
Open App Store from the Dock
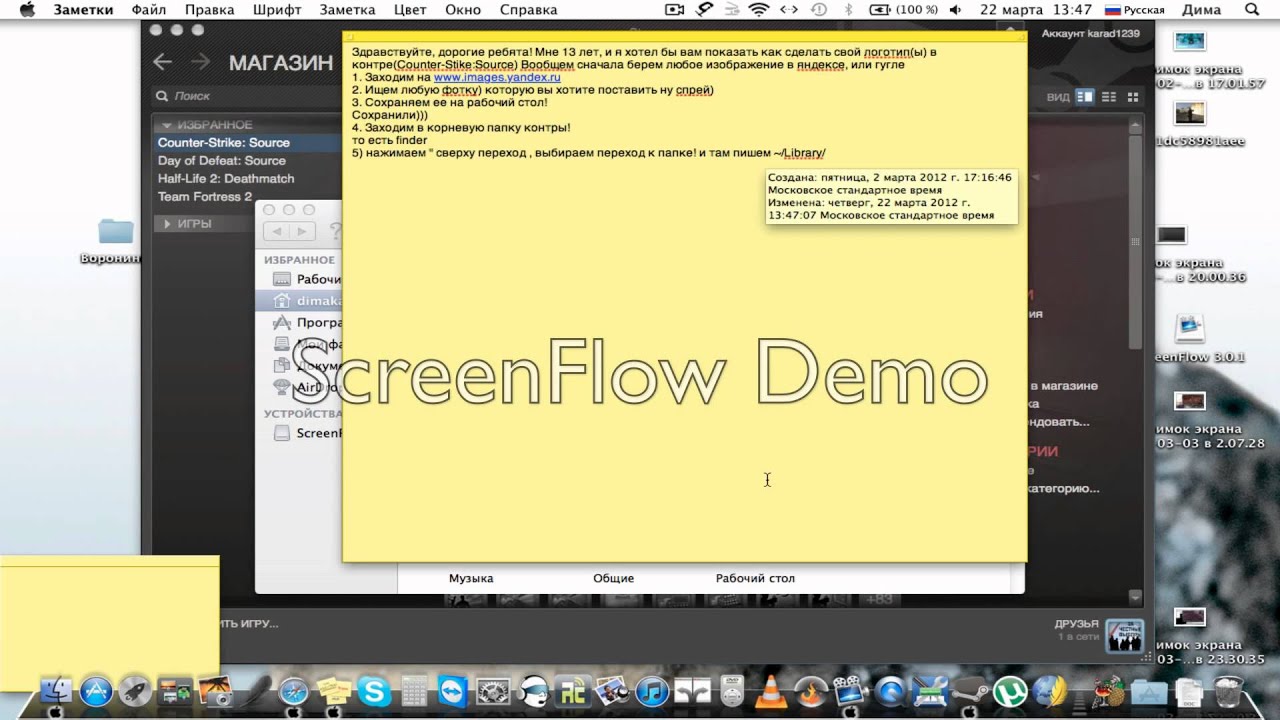[97, 692]
